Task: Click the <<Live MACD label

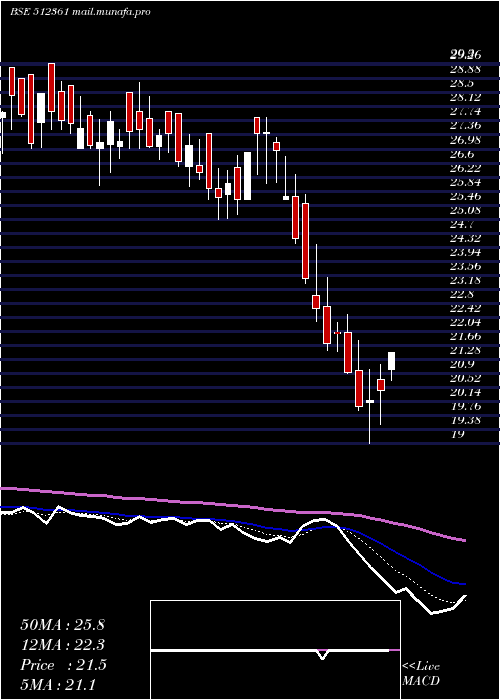Action: (x=421, y=673)
